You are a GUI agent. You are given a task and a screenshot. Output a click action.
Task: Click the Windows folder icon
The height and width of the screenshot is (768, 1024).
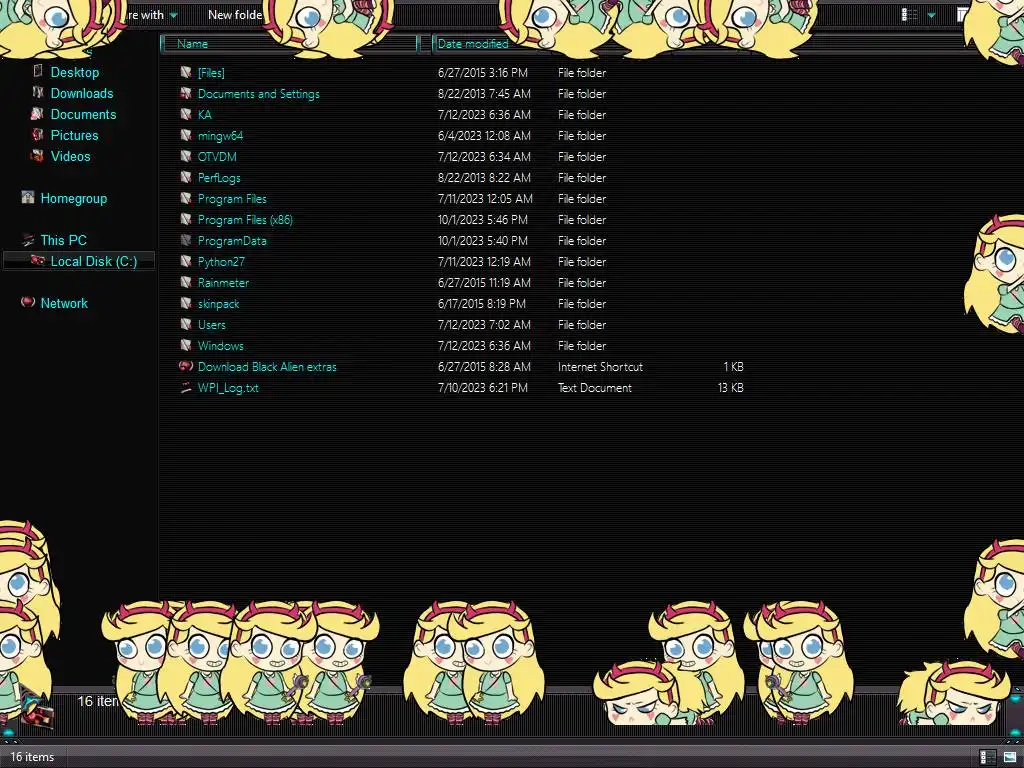(186, 345)
